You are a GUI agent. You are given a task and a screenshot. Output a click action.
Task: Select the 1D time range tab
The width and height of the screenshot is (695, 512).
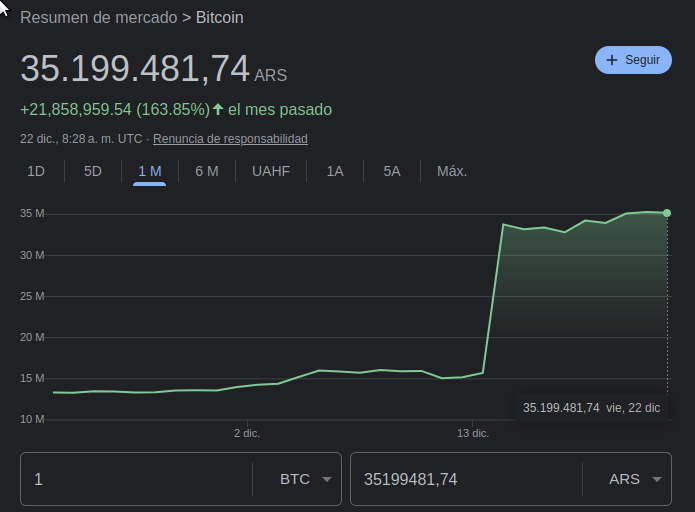point(36,172)
